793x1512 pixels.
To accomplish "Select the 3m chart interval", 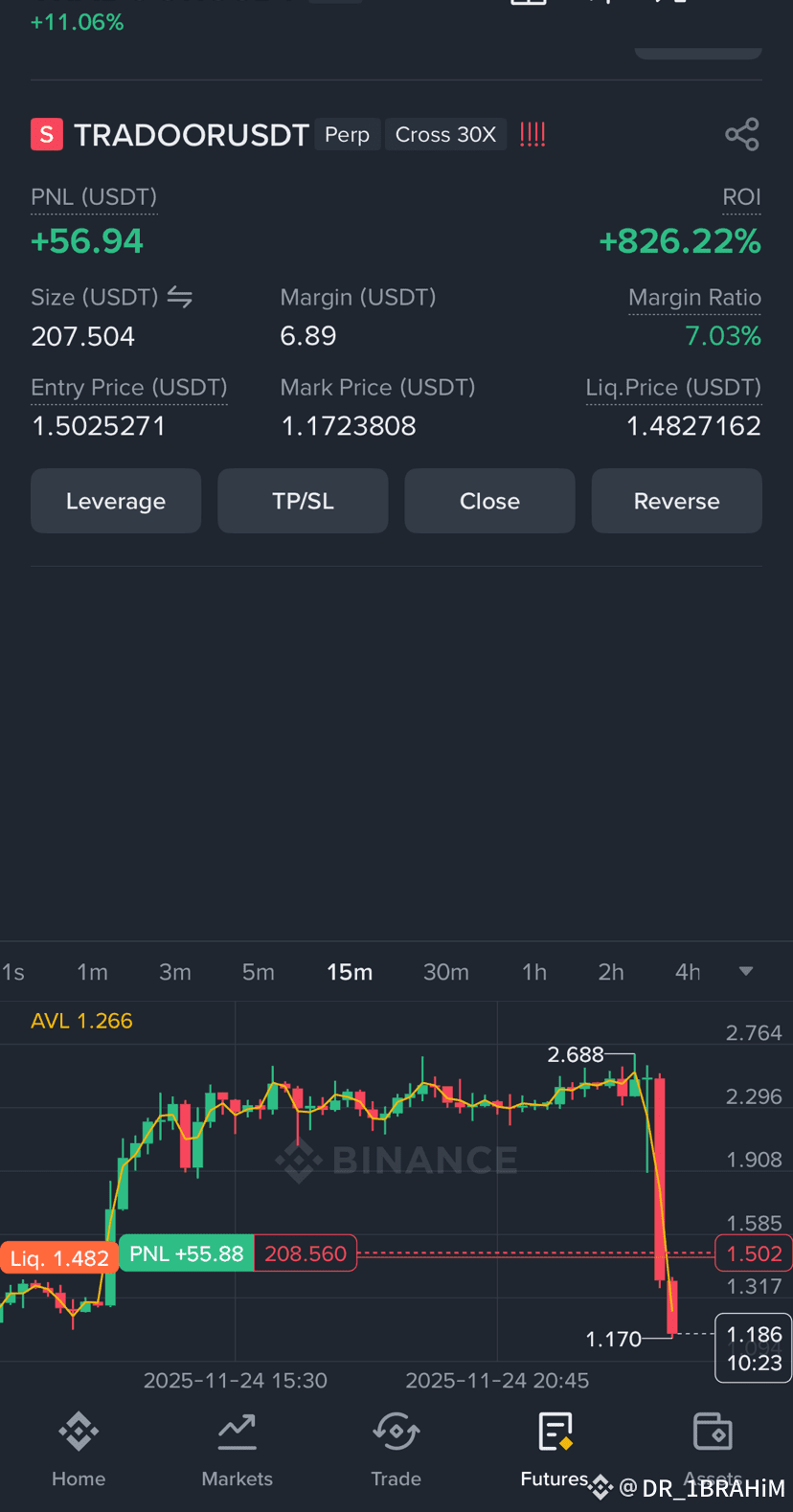I will pyautogui.click(x=175, y=972).
